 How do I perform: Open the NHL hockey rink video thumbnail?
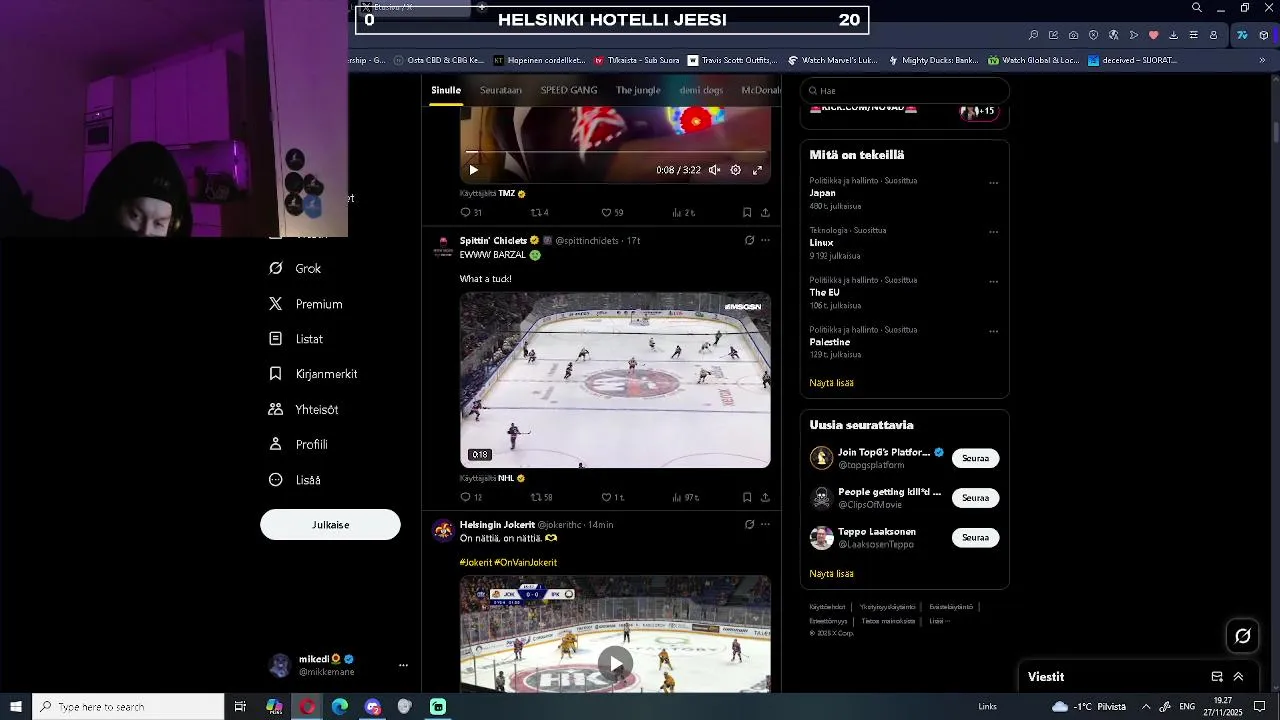(x=615, y=380)
